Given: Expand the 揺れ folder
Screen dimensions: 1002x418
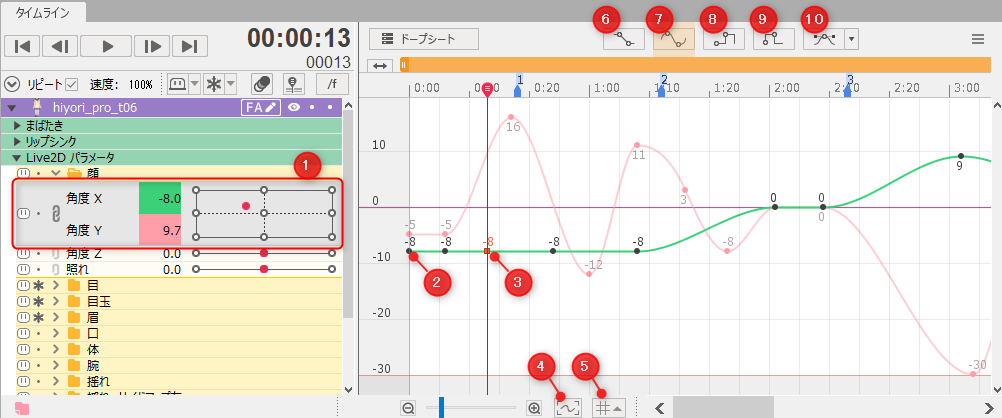Looking at the screenshot, I should (x=56, y=383).
